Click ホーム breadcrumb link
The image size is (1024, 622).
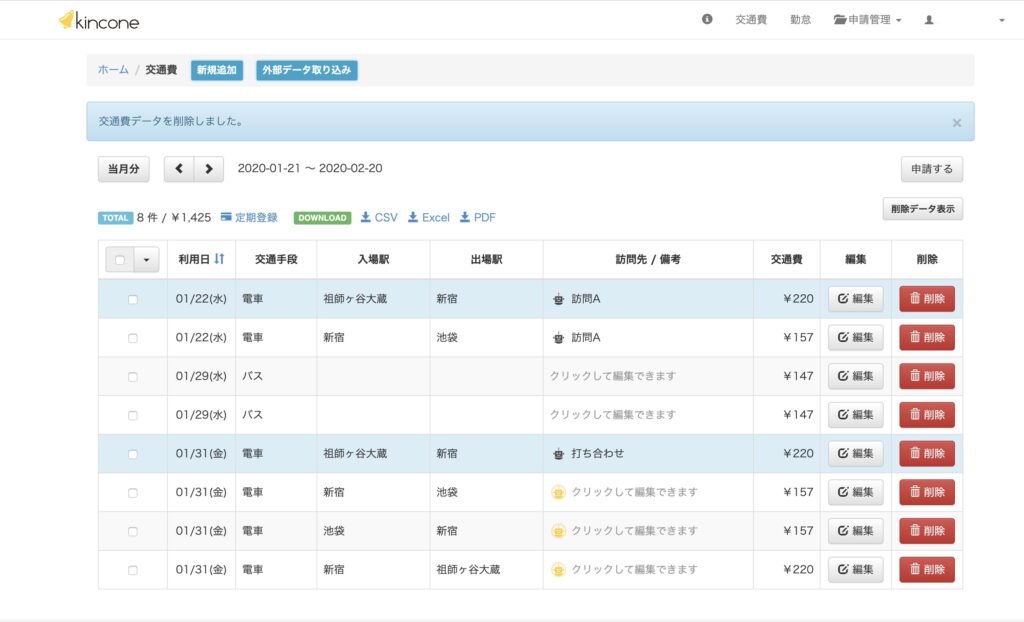113,69
